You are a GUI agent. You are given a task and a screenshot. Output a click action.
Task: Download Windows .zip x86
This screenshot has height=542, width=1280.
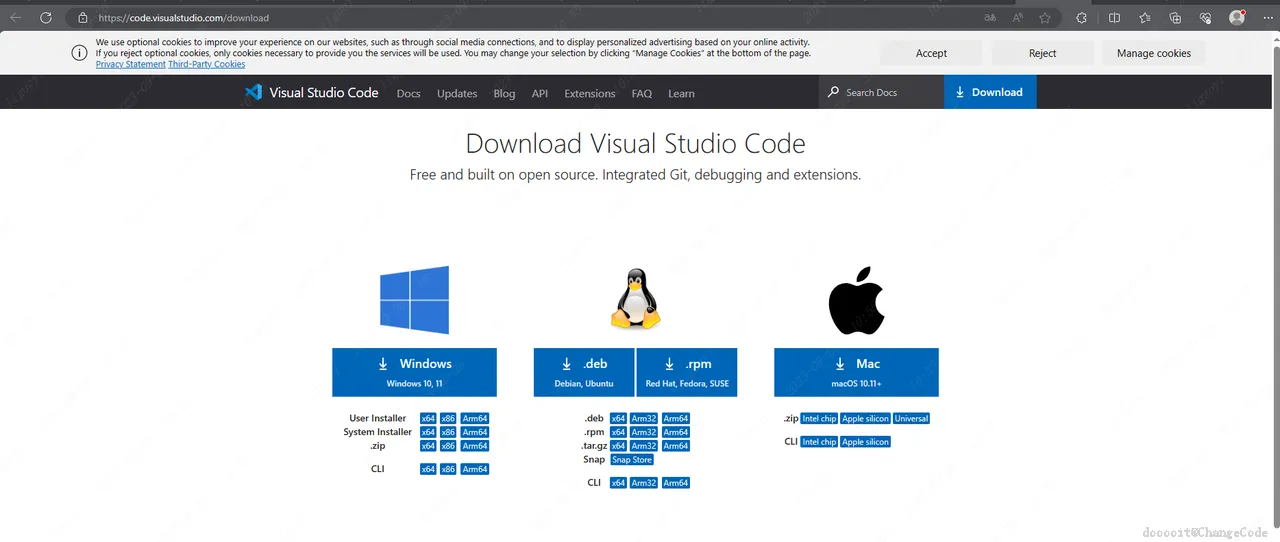pyautogui.click(x=449, y=446)
